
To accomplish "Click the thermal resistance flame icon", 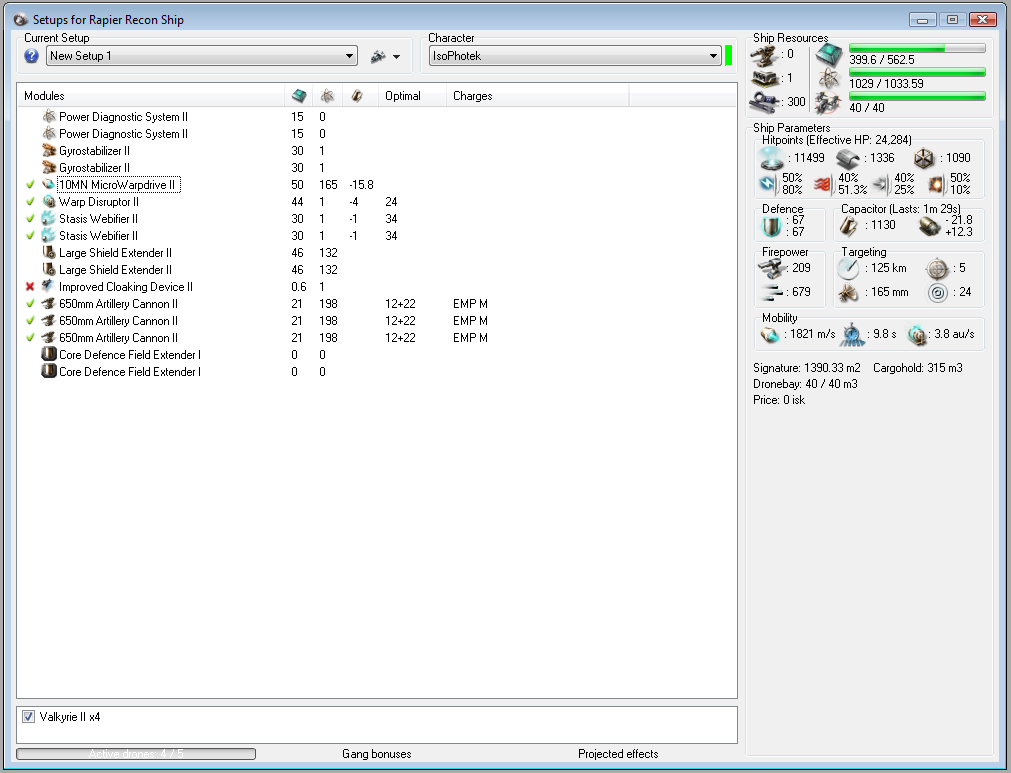I will (x=823, y=185).
